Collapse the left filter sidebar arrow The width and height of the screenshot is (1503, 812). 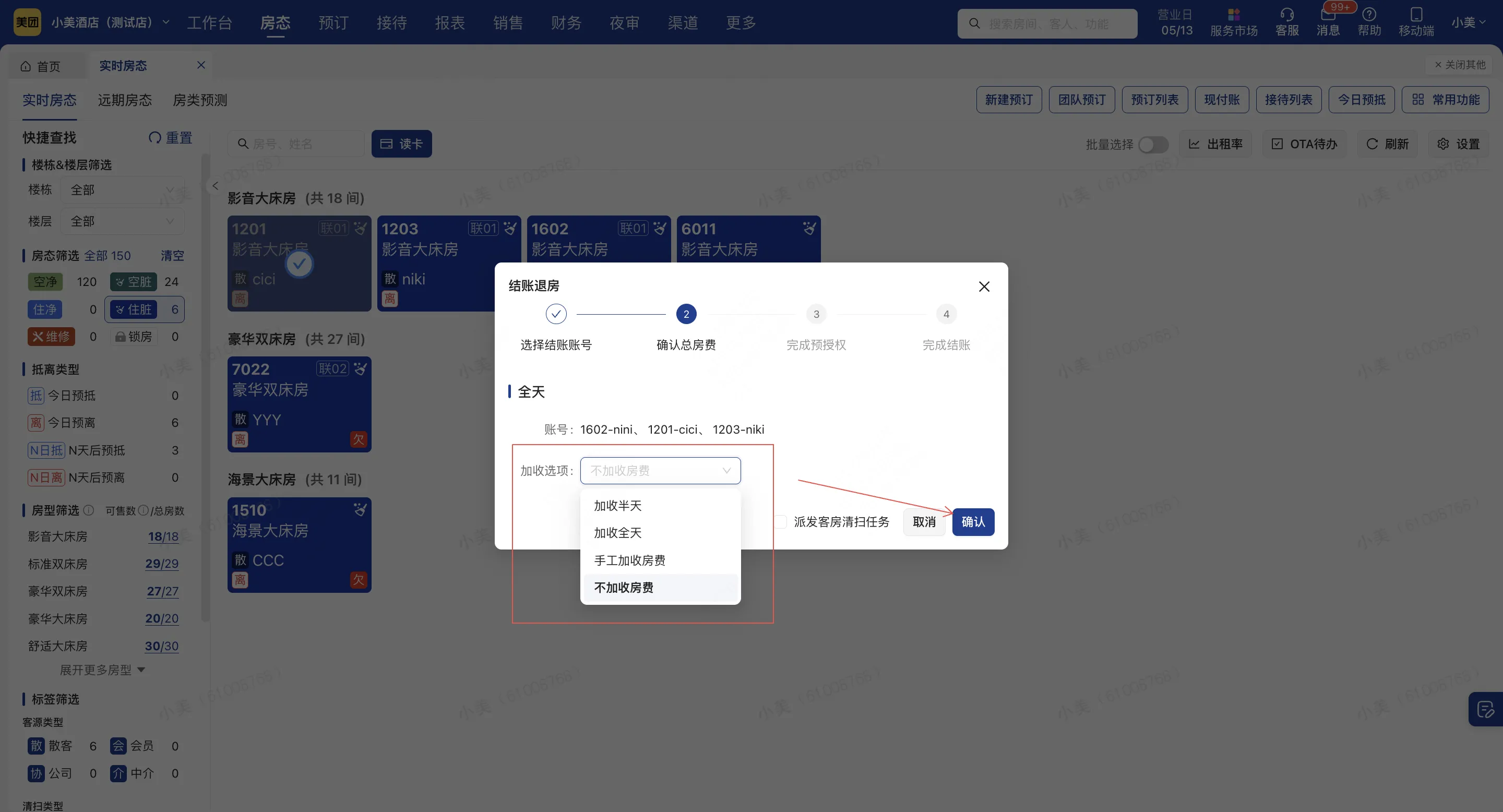216,185
